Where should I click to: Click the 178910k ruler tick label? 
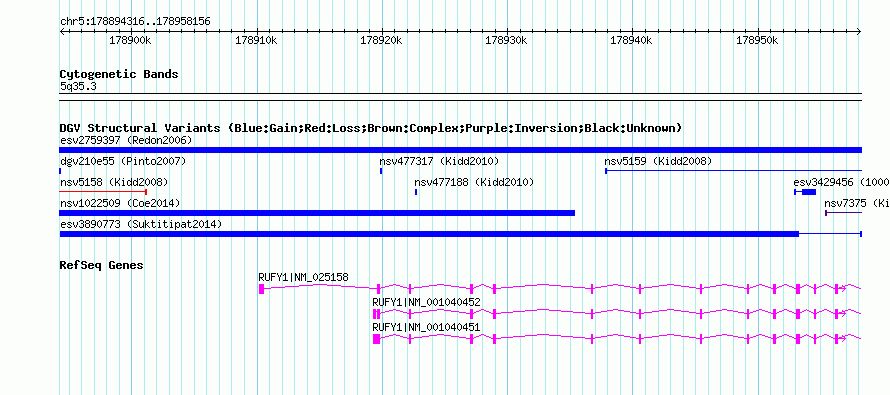pyautogui.click(x=256, y=40)
